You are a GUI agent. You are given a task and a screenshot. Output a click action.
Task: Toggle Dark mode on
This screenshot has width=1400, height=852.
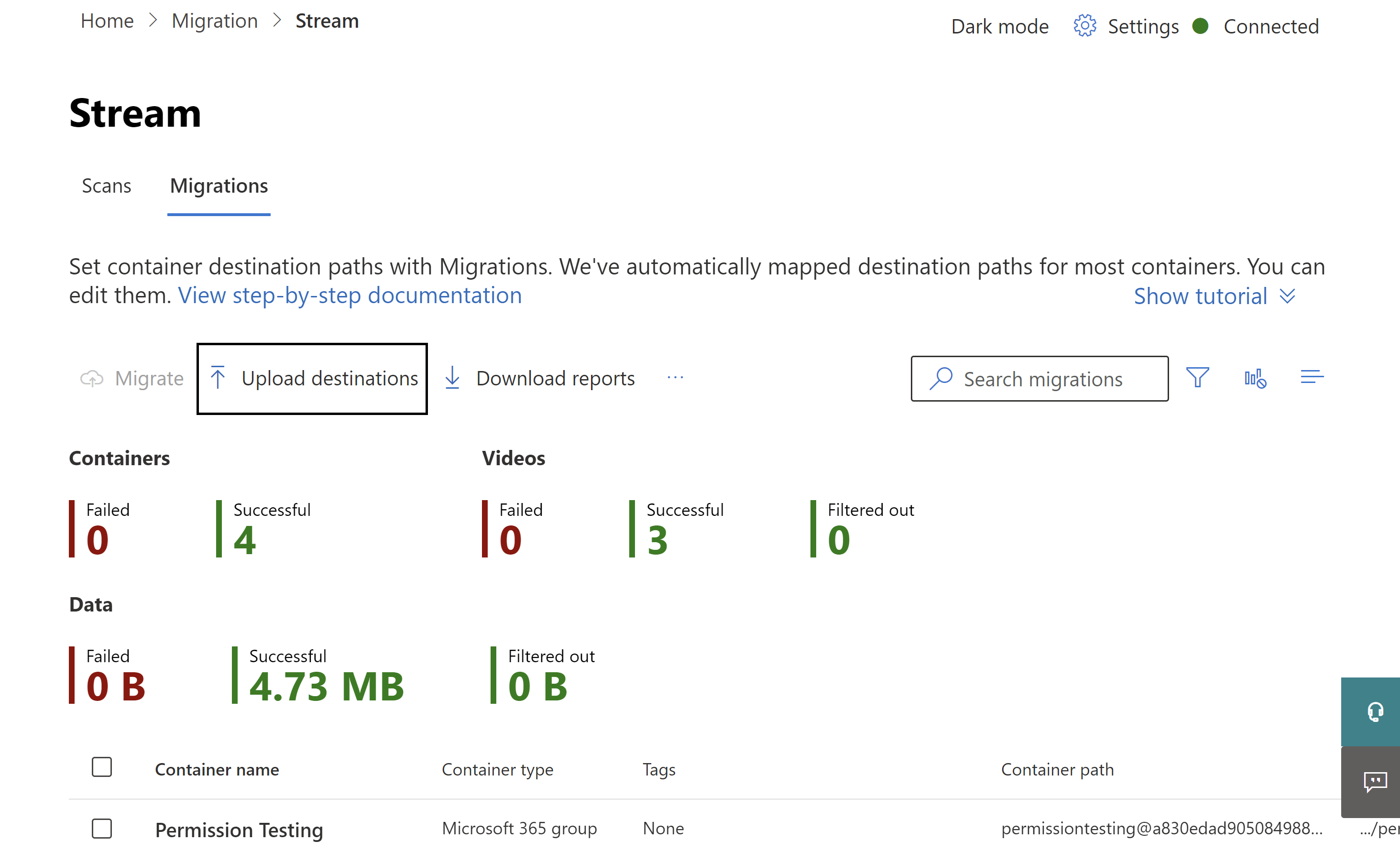[1000, 25]
